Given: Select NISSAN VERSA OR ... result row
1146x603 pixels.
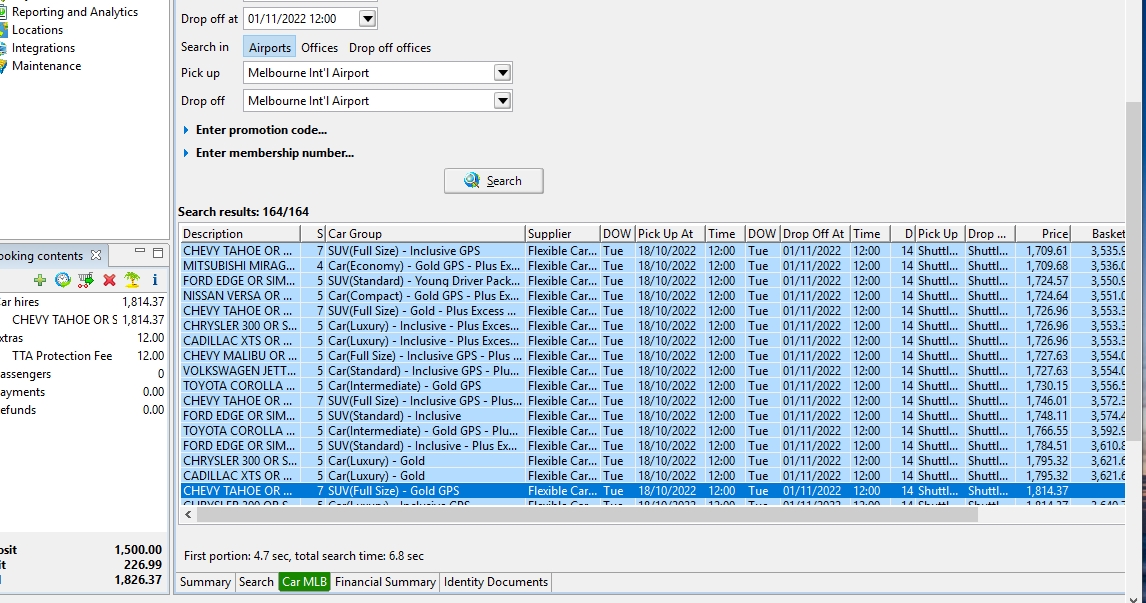Looking at the screenshot, I should (653, 296).
